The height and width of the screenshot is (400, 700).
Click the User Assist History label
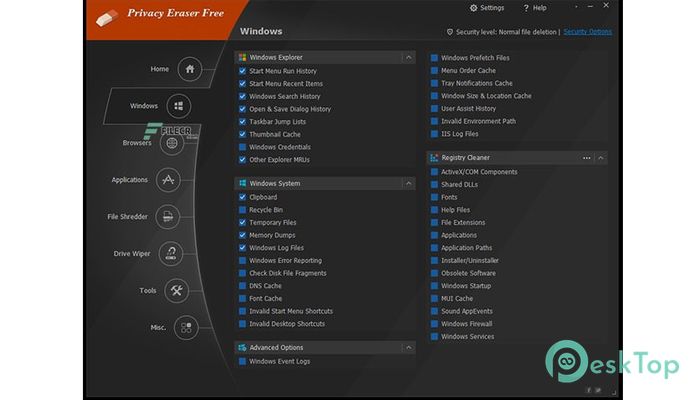click(468, 108)
